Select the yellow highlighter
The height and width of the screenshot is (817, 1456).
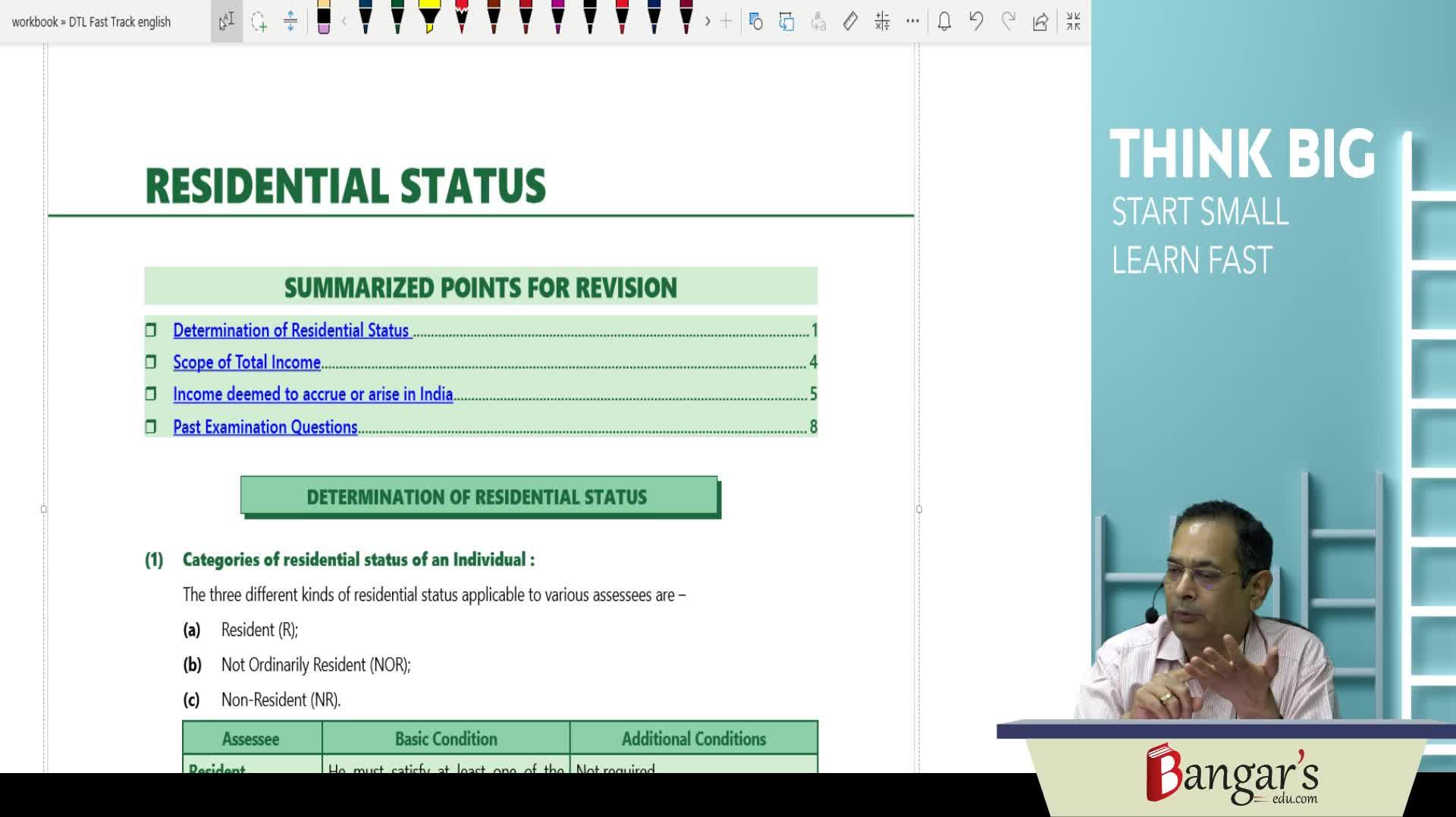[x=430, y=18]
